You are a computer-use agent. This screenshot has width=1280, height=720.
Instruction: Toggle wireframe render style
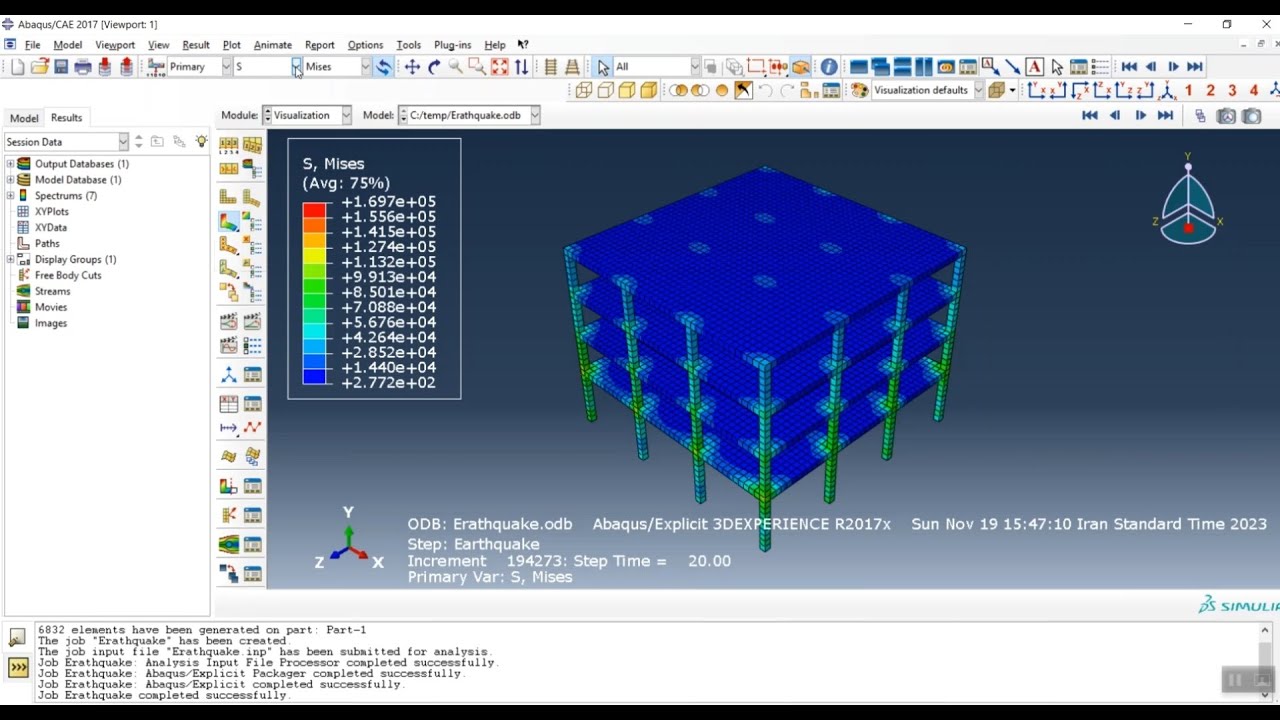[x=583, y=90]
